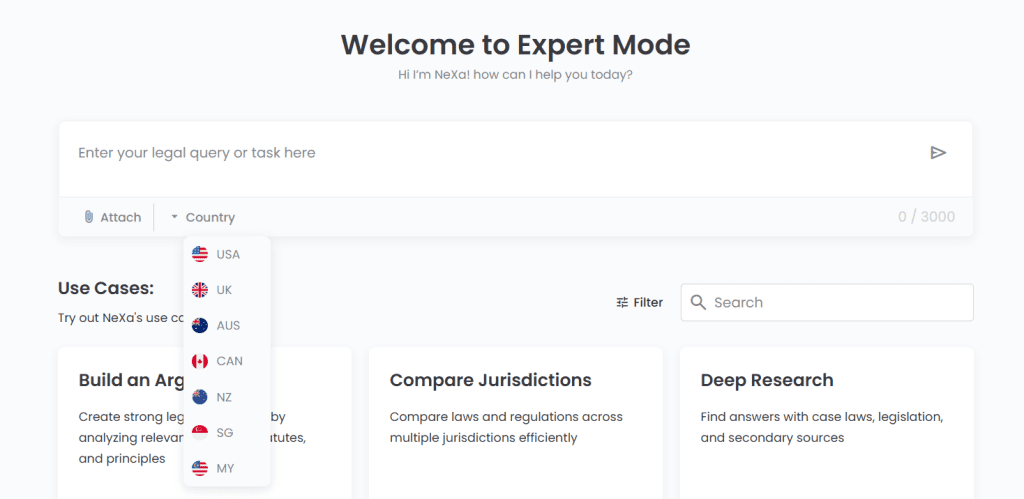Click the magnifier icon in Search box
Screen dimensions: 1024x499
(698, 302)
